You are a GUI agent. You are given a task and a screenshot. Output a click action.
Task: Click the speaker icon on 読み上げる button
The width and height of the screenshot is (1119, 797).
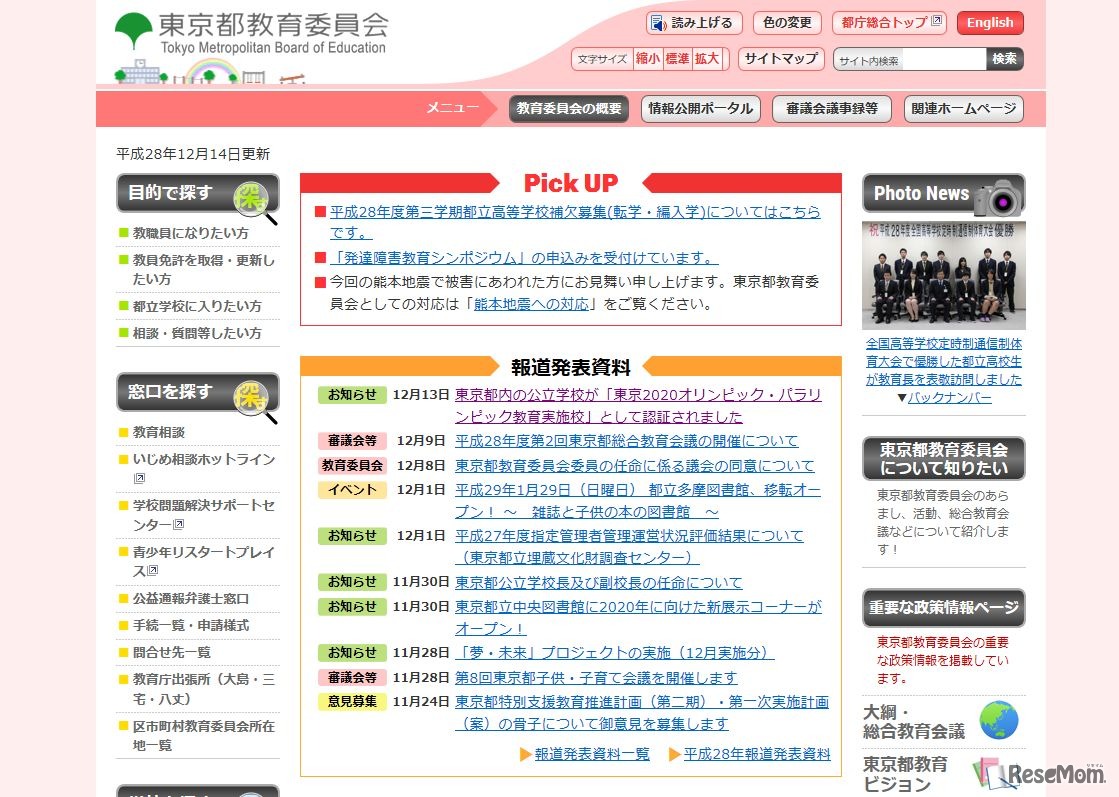coord(656,22)
